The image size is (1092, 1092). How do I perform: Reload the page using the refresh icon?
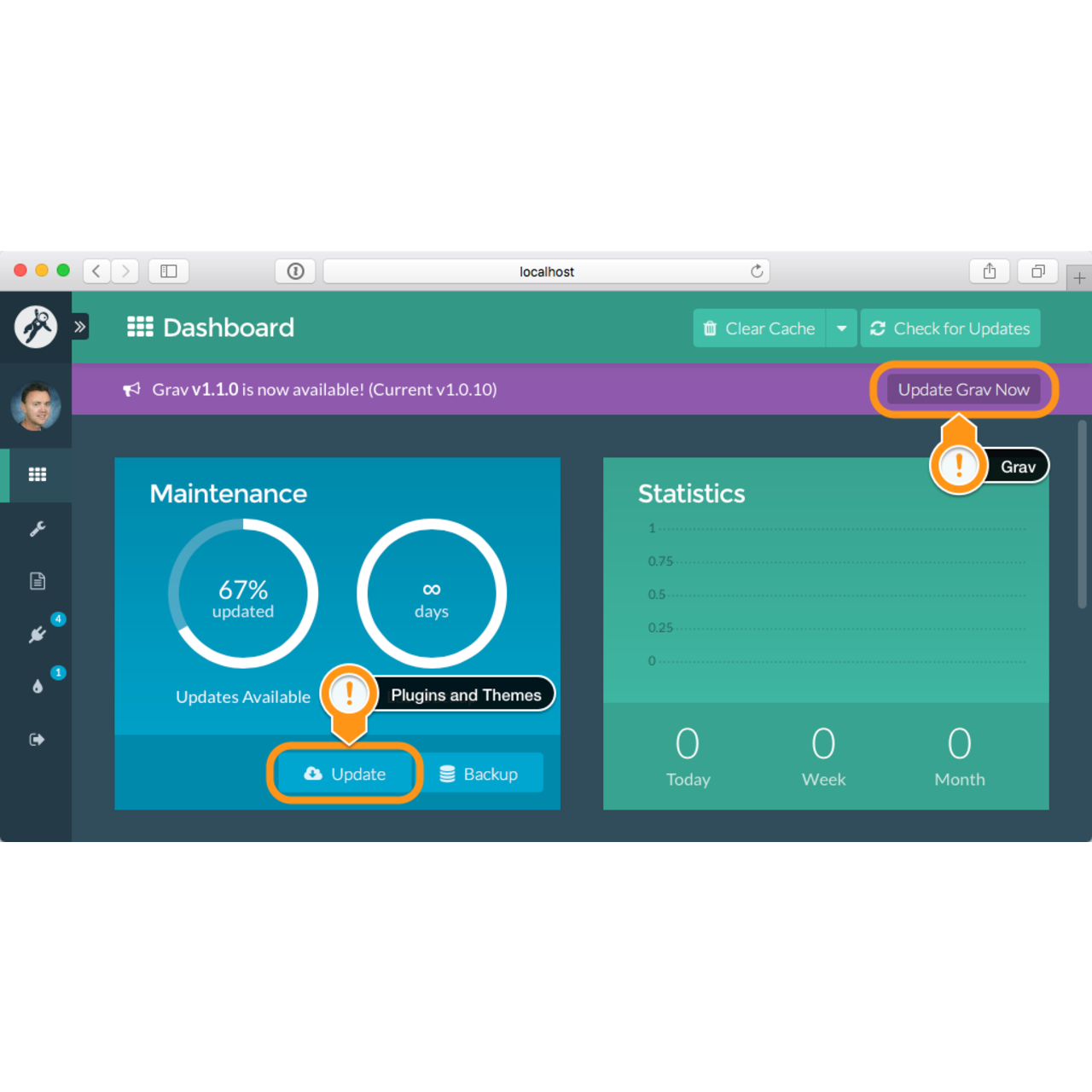tap(757, 271)
